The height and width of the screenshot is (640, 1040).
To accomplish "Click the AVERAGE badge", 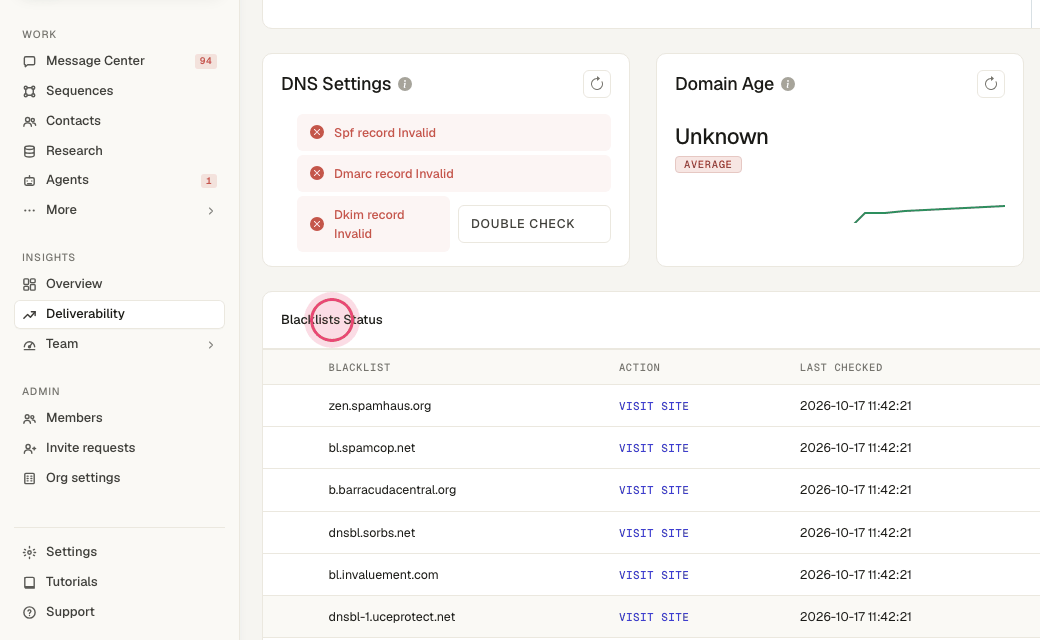I will tap(708, 164).
